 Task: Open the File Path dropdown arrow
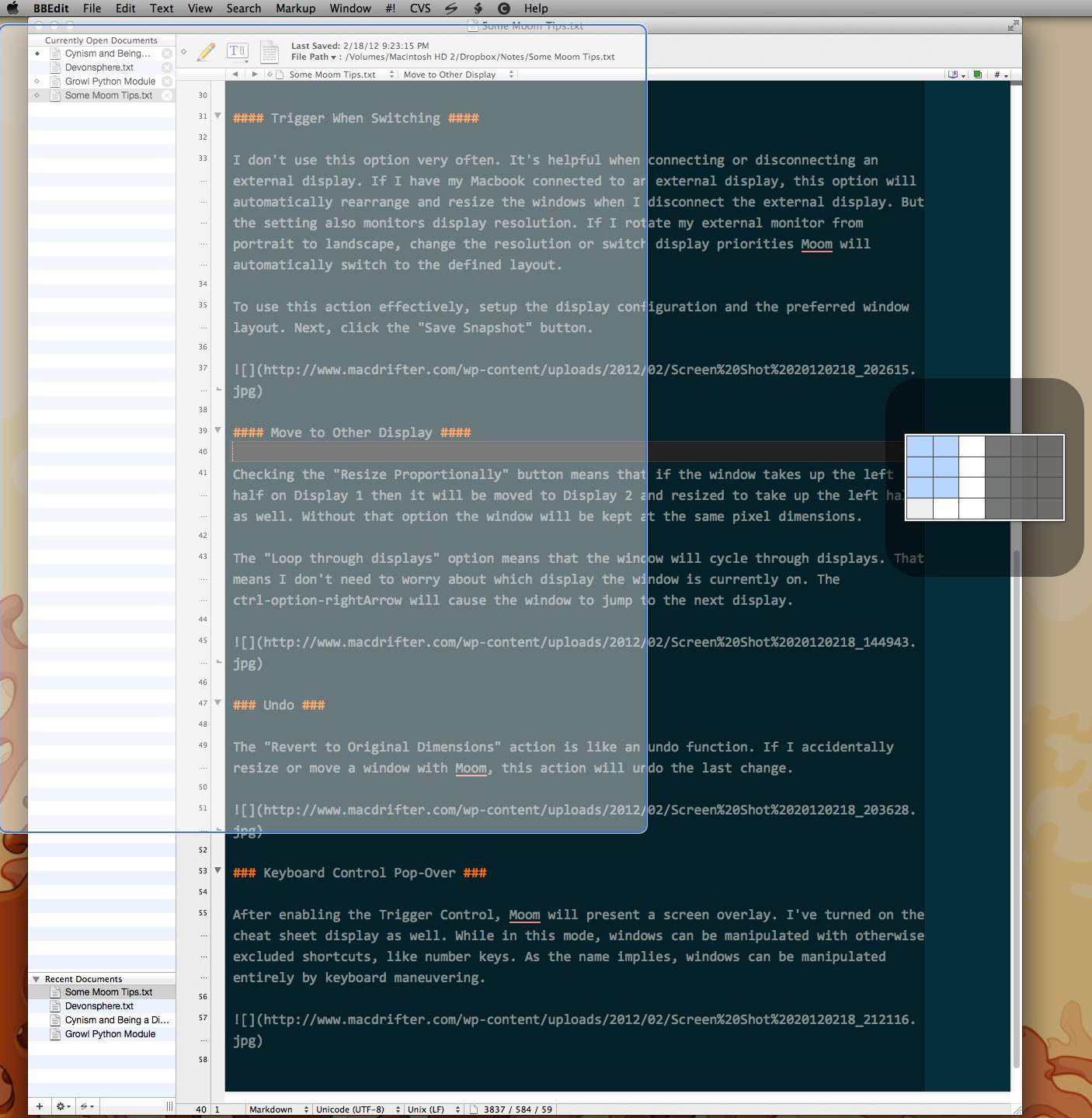(x=334, y=57)
